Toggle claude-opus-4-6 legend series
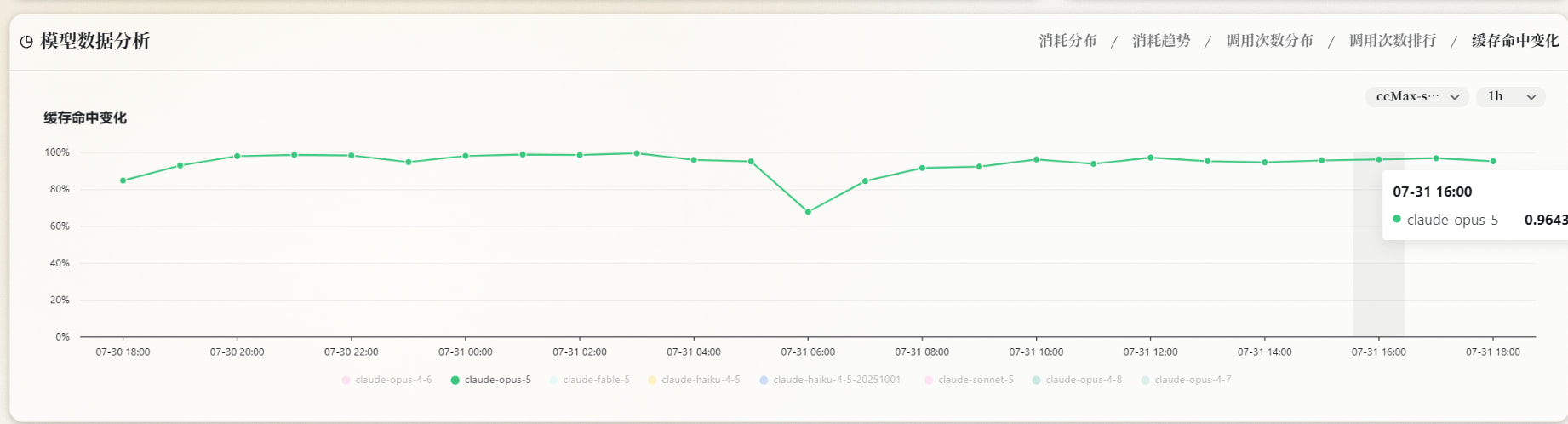 [387, 380]
